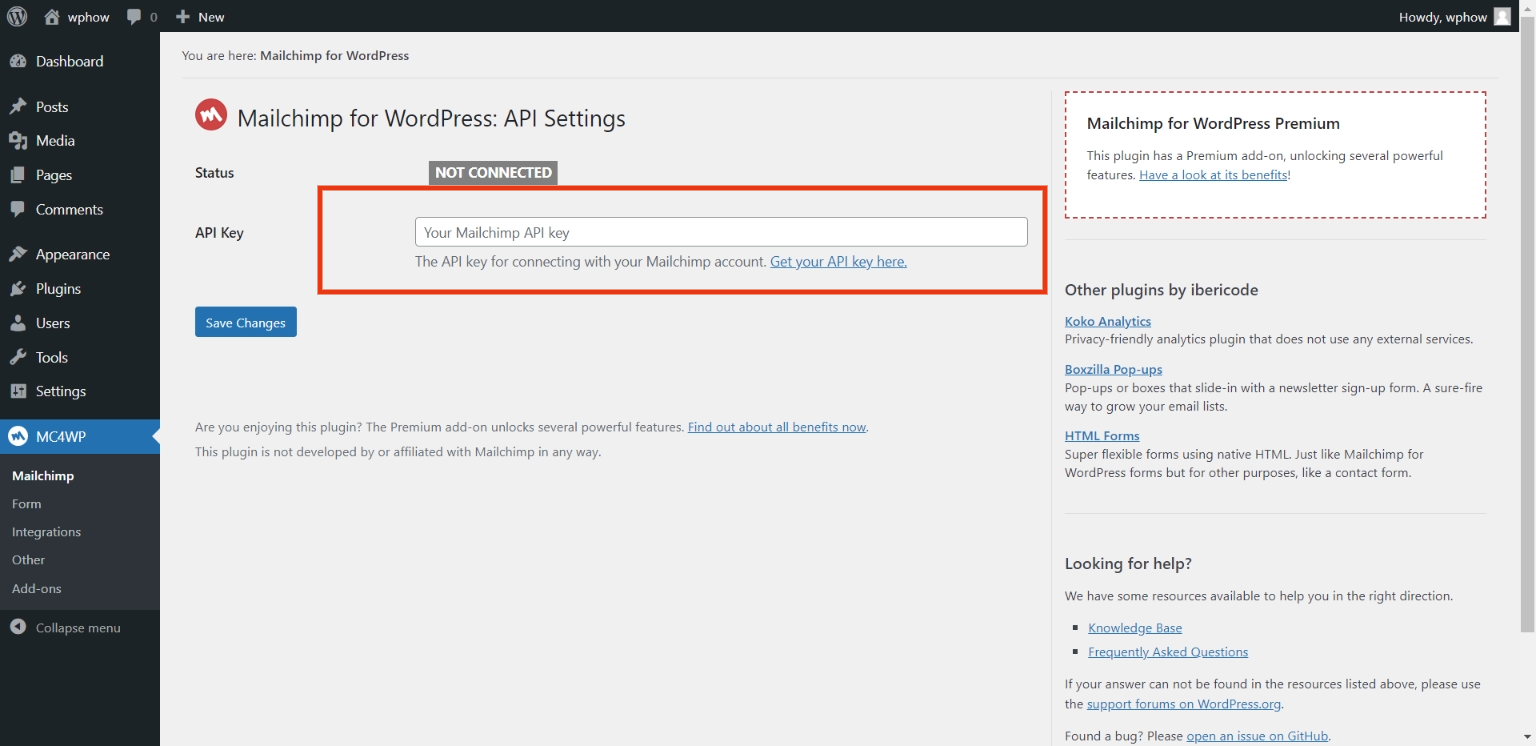
Task: Click the Dashboard gauge icon
Action: [17, 61]
